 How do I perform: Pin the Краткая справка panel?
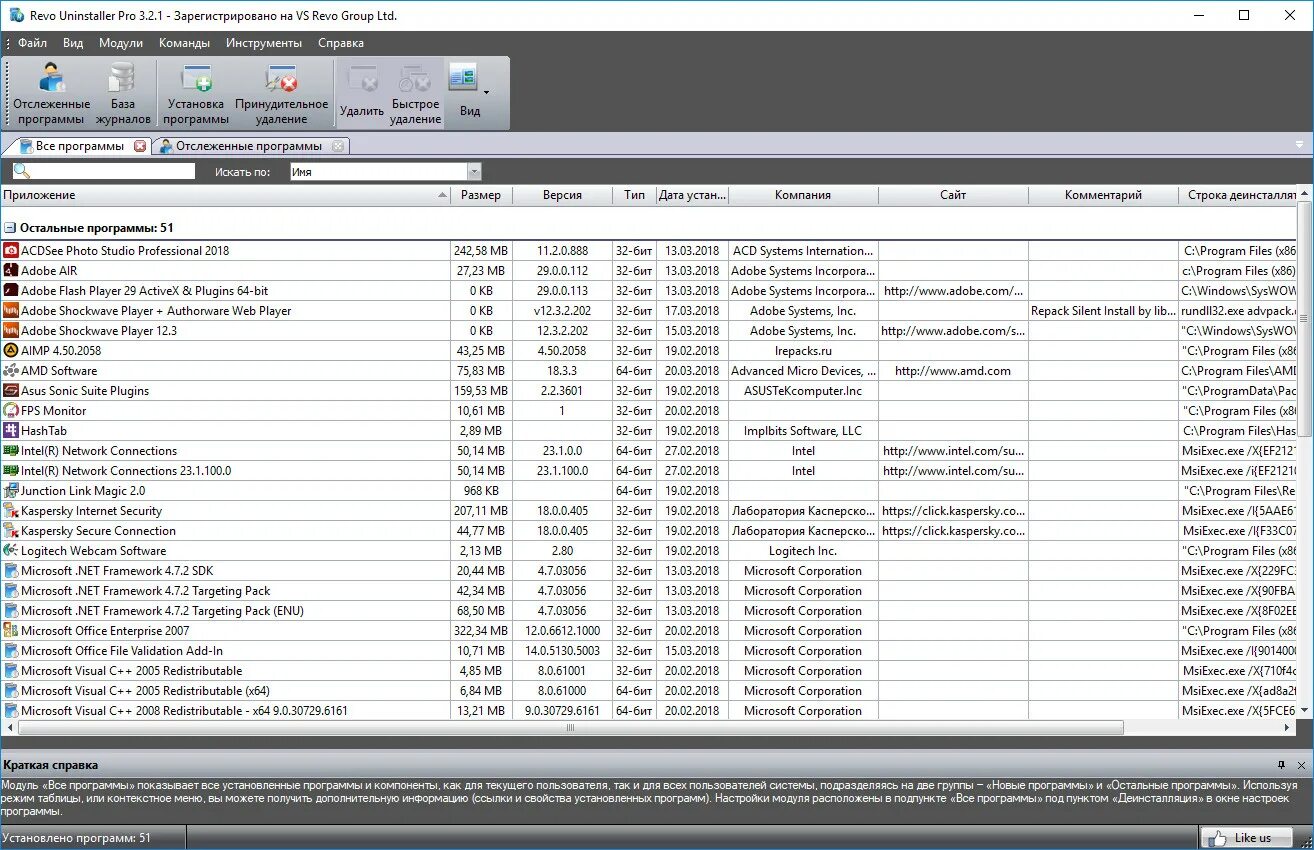pos(1282,765)
